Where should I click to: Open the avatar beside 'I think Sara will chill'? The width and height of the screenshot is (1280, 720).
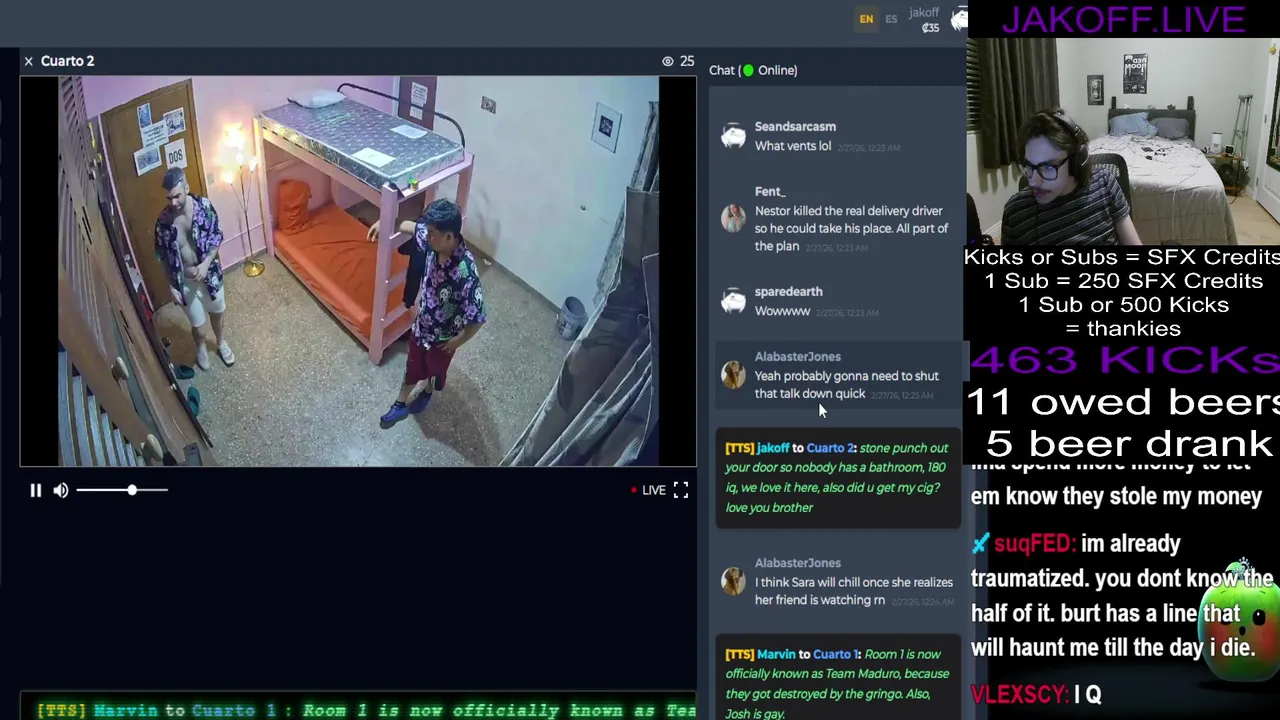click(733, 580)
